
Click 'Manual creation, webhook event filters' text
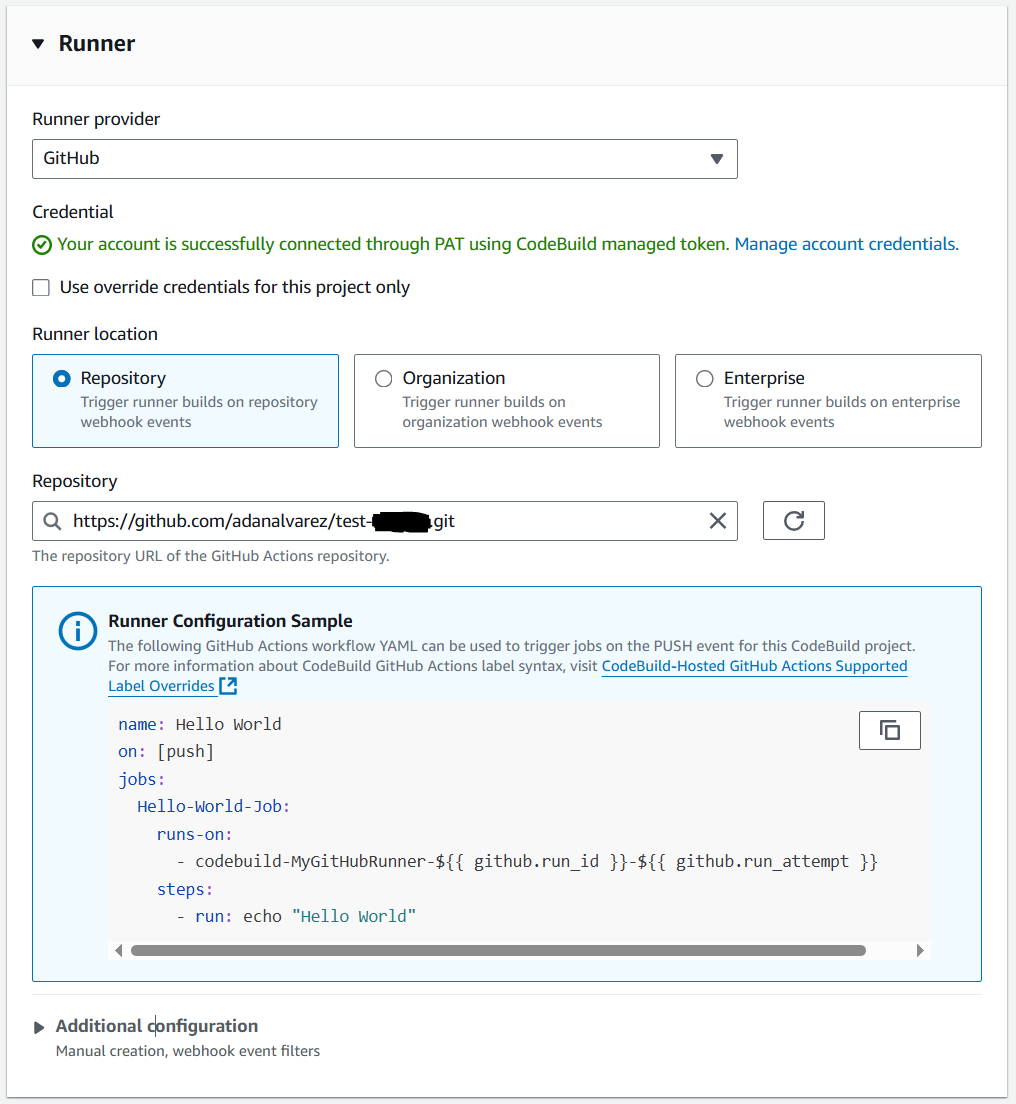pyautogui.click(x=188, y=1051)
